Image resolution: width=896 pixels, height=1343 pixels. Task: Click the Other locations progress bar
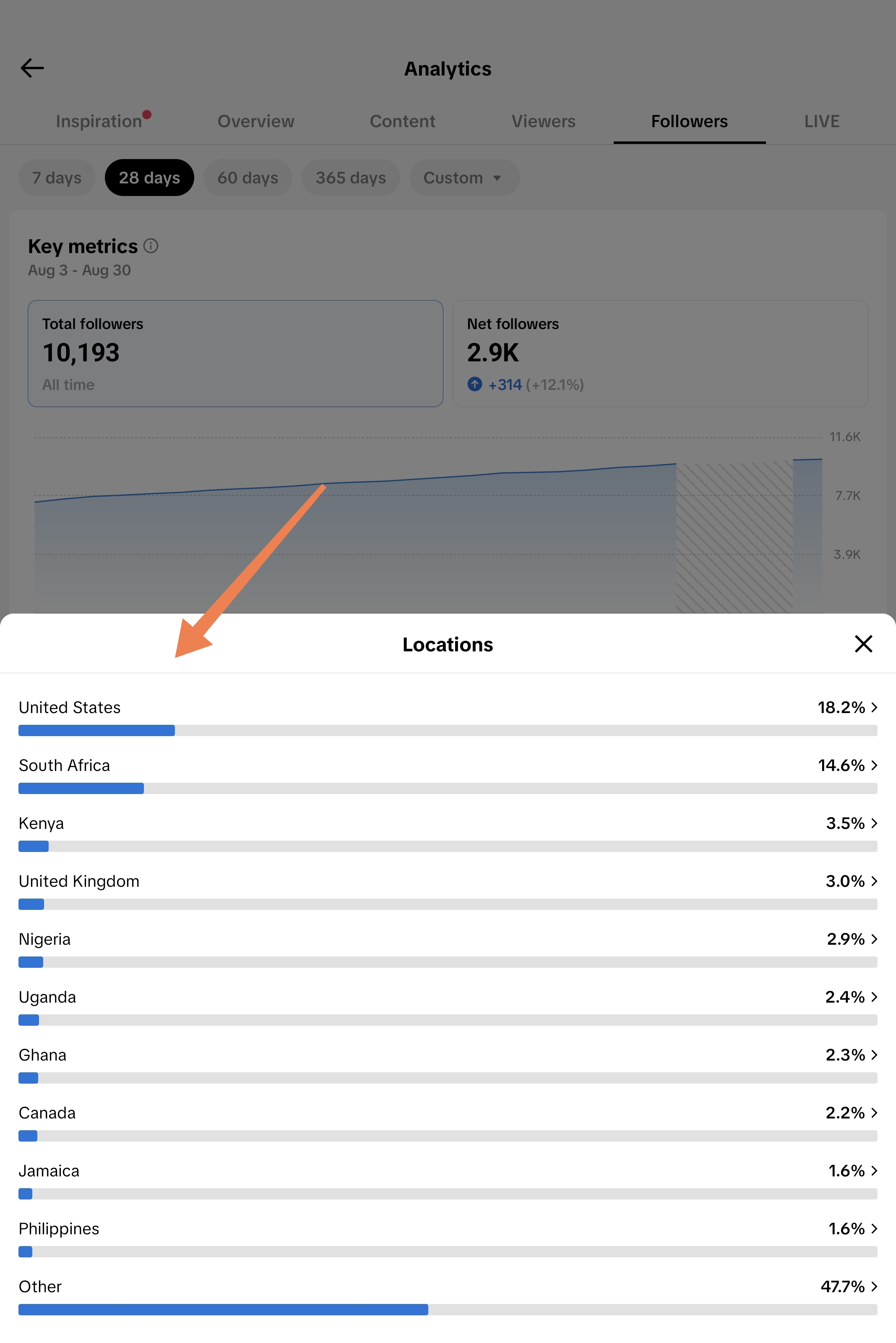pyautogui.click(x=448, y=1309)
